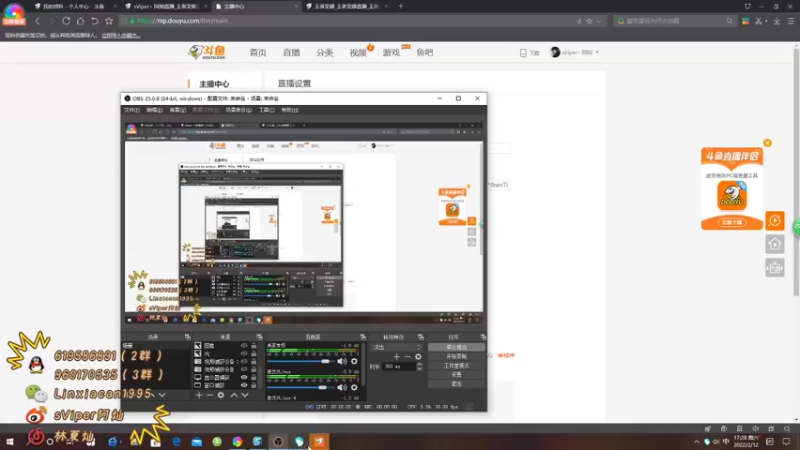Click 立即下载 on the Douyu companion ad
This screenshot has height=450, width=800.
[732, 222]
